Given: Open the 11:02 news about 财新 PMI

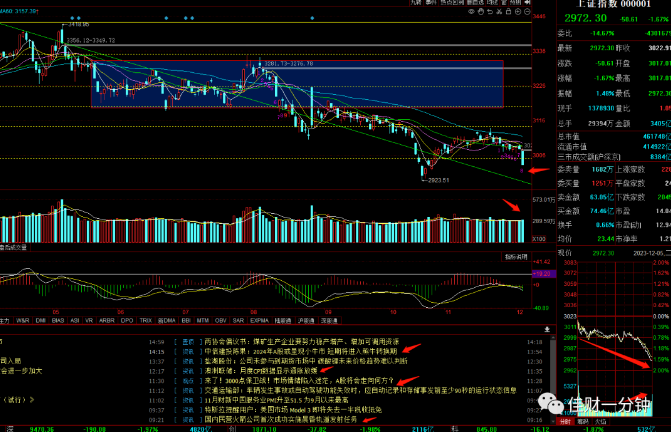Looking at the screenshot, I should click(x=276, y=400).
